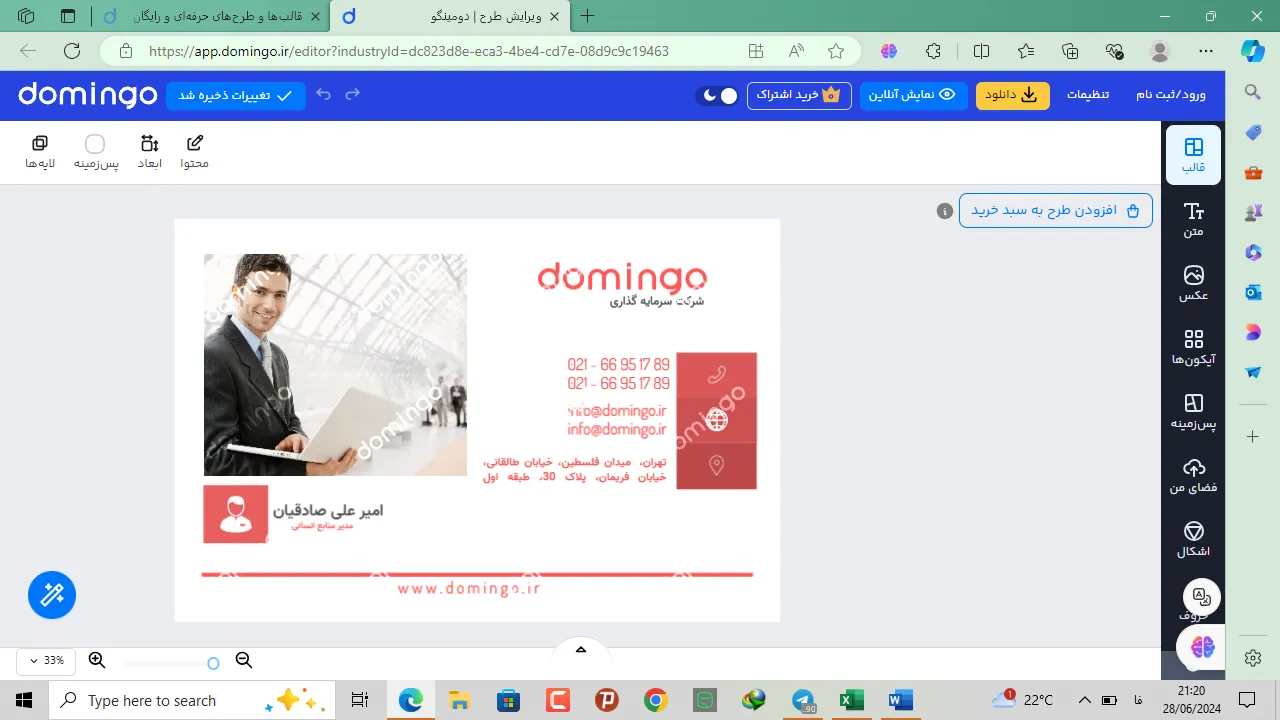Open the قالب templates panel
The image size is (1280, 720).
click(x=1193, y=155)
